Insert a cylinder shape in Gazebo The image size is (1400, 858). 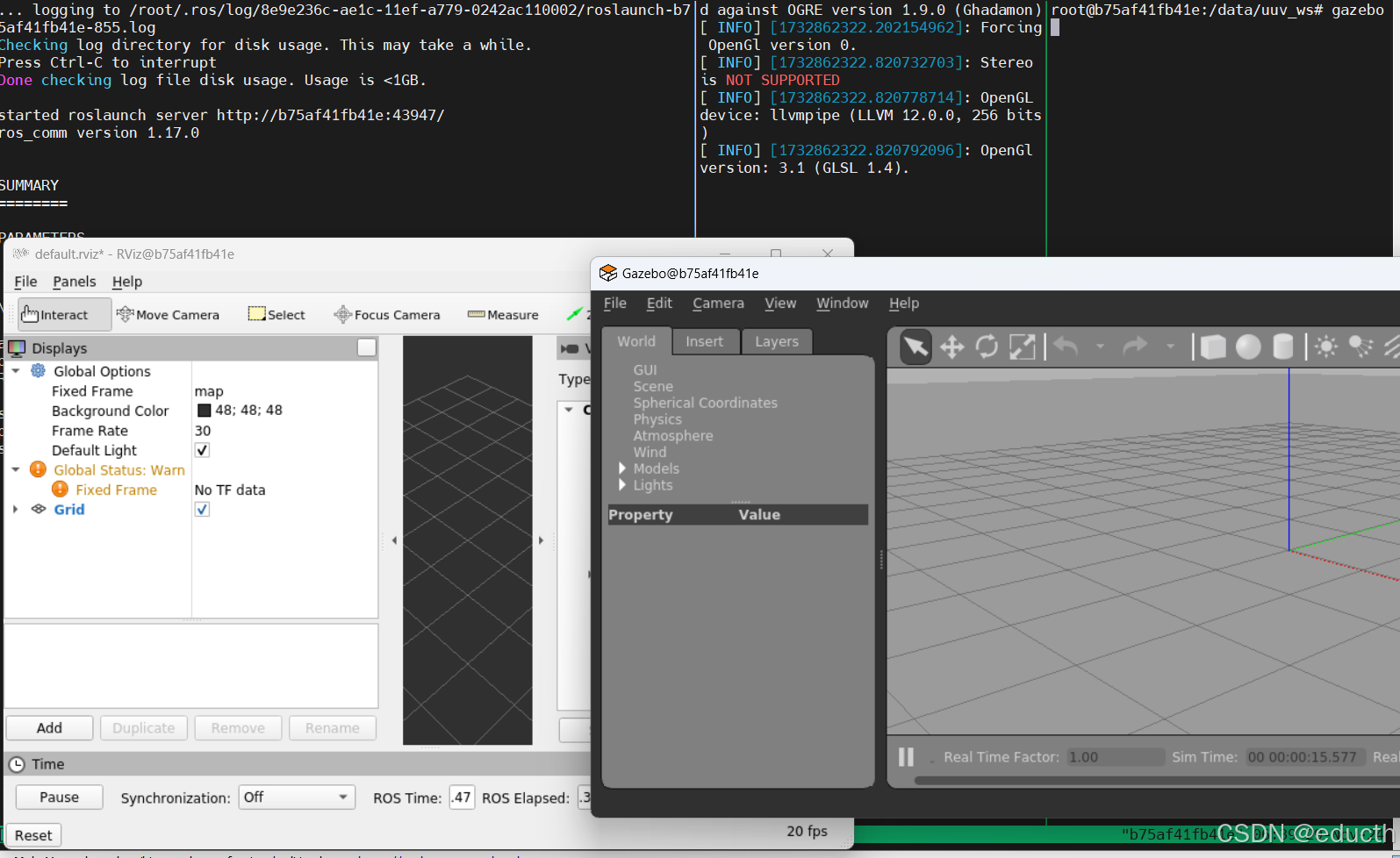coord(1282,347)
